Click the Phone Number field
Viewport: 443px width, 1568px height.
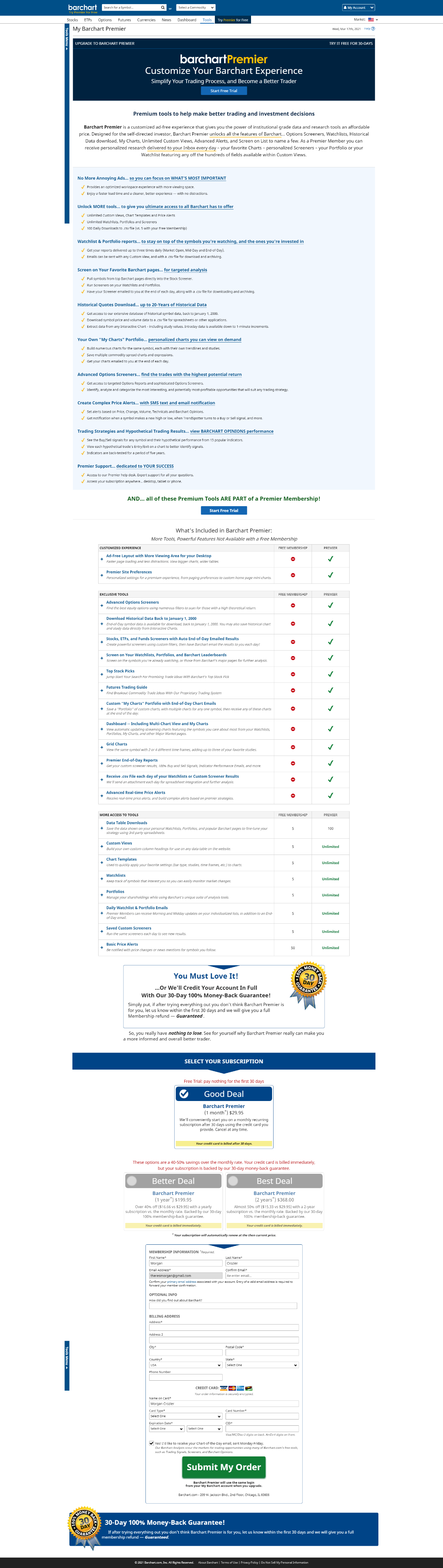(x=186, y=1377)
